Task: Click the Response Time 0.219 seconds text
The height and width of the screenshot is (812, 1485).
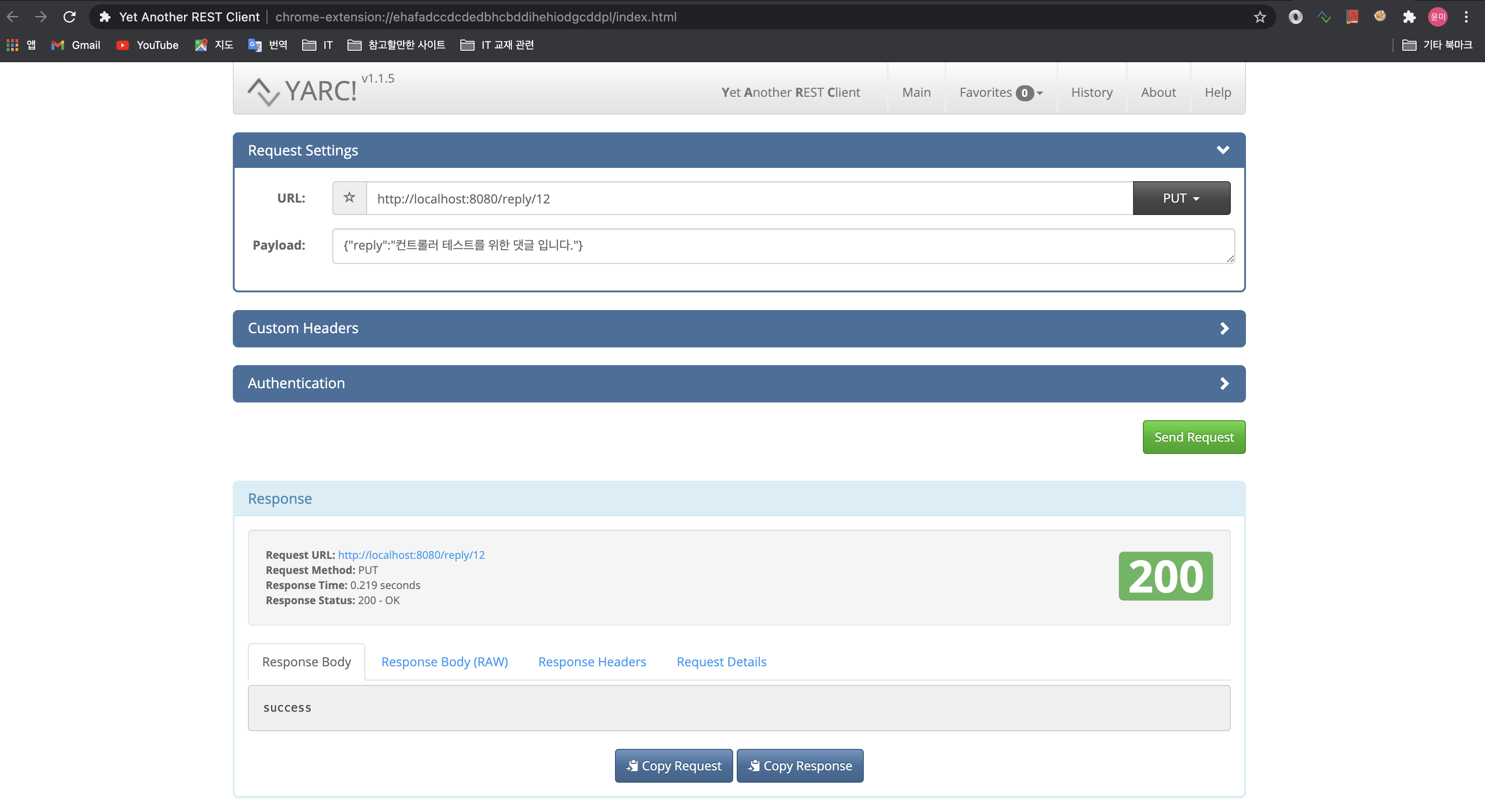Action: [343, 585]
